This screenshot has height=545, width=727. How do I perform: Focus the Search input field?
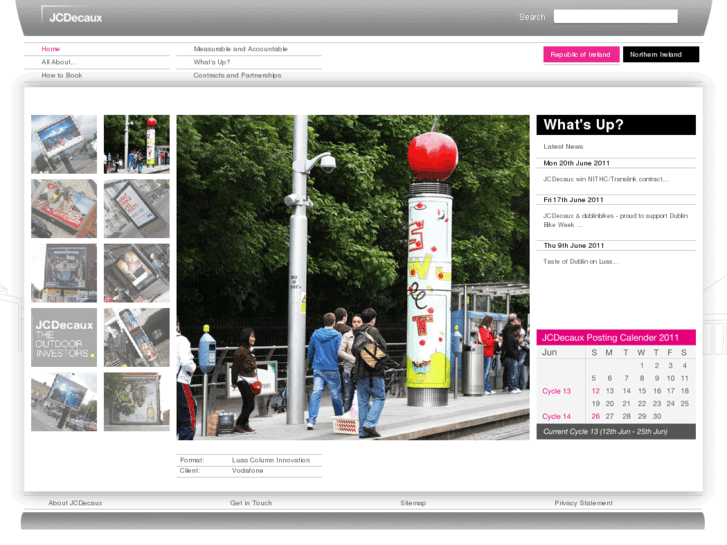[615, 17]
